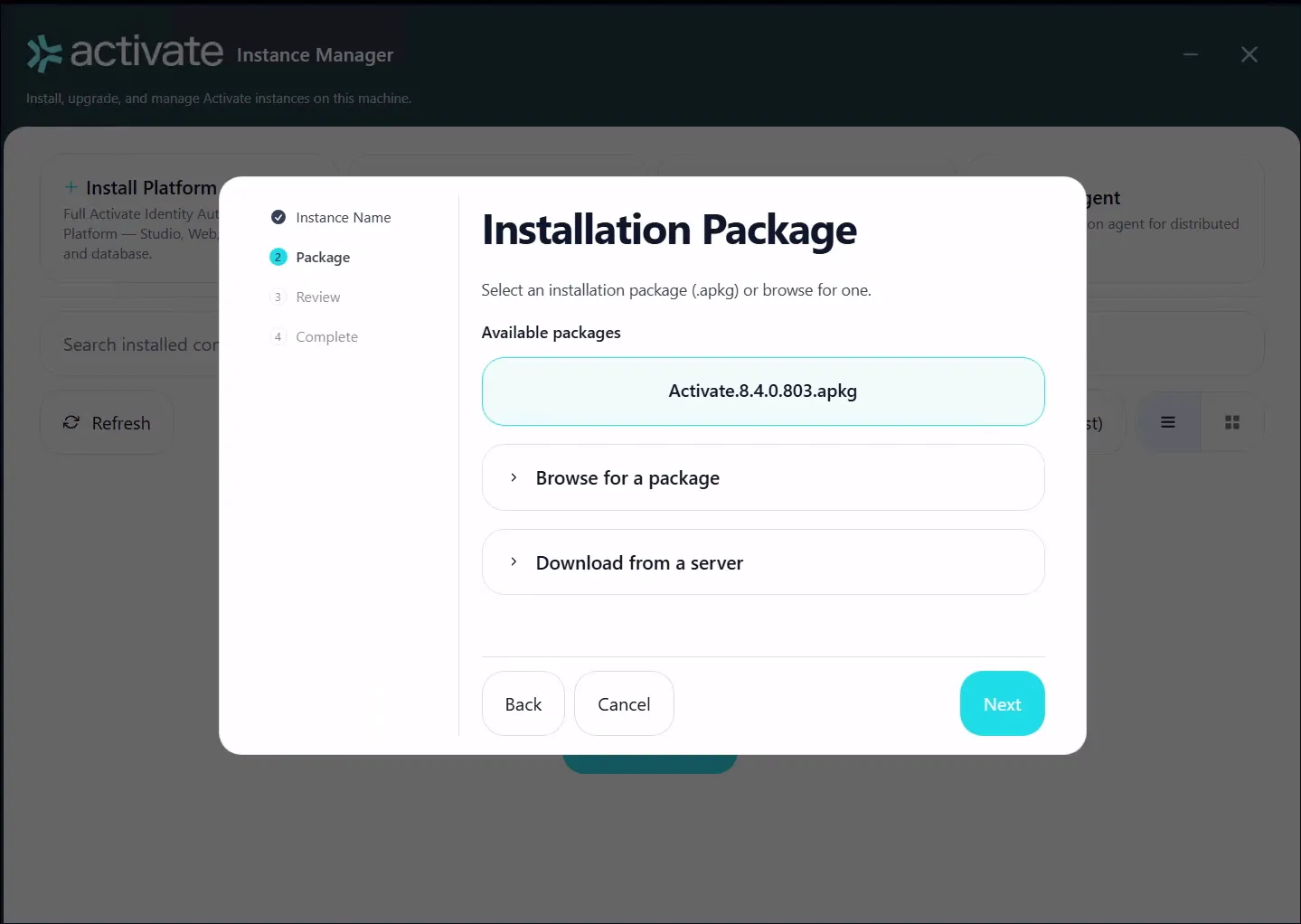
Task: Click the Next button
Action: tap(1002, 703)
